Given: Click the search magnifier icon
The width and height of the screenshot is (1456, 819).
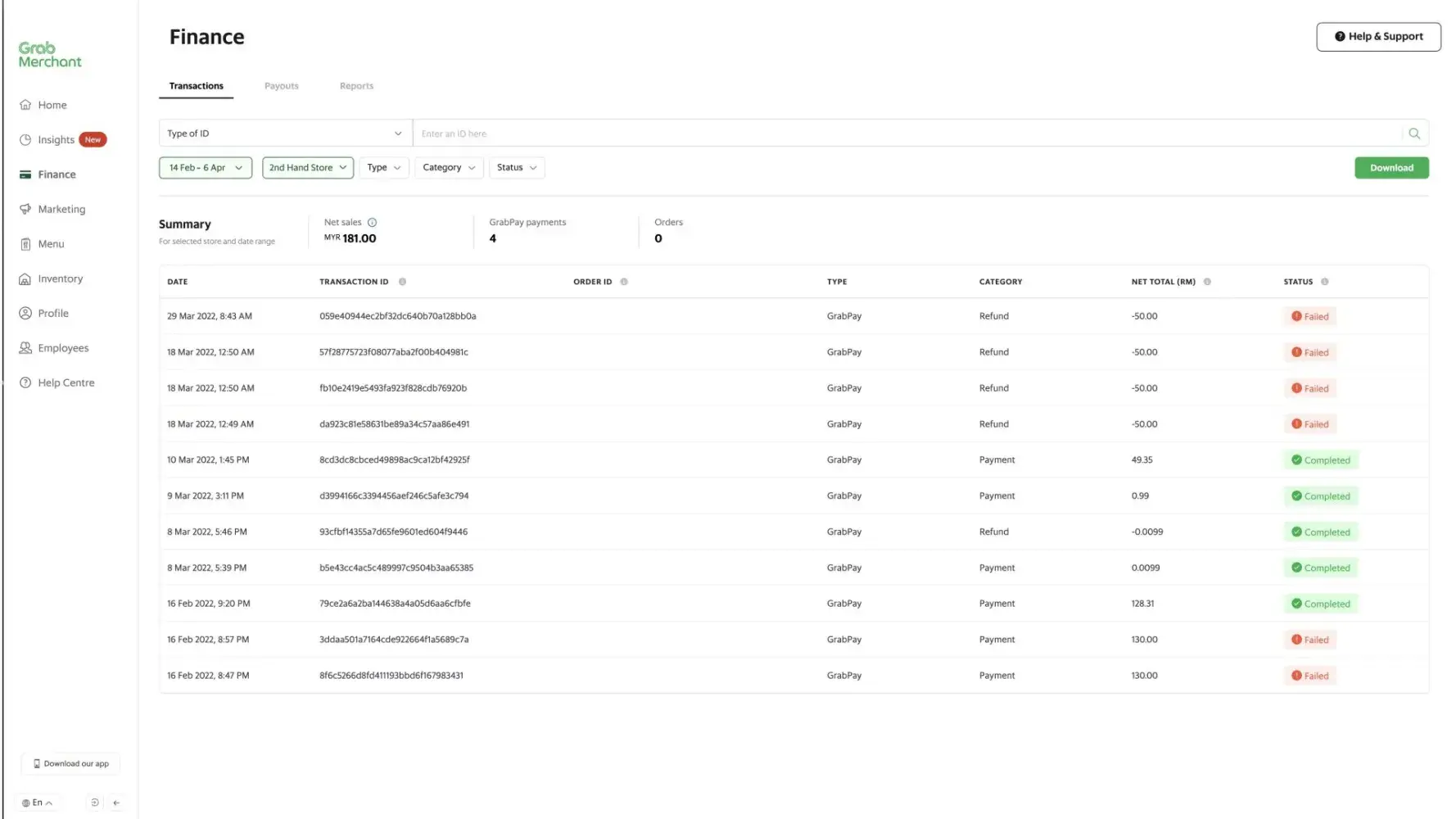Looking at the screenshot, I should pyautogui.click(x=1414, y=133).
